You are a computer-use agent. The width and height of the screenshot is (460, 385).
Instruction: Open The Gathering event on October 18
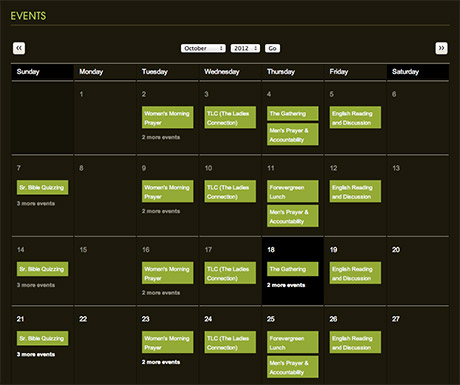[293, 269]
